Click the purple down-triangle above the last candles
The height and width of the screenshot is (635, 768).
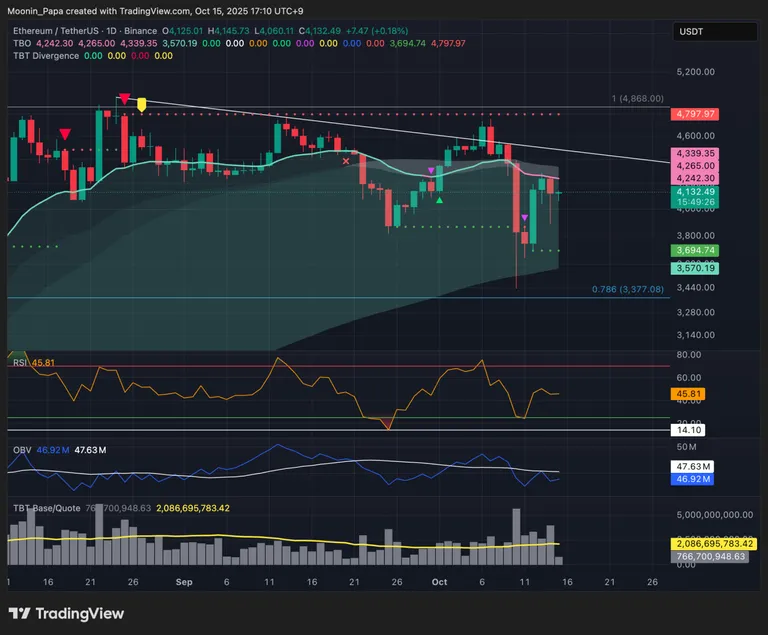(x=525, y=216)
